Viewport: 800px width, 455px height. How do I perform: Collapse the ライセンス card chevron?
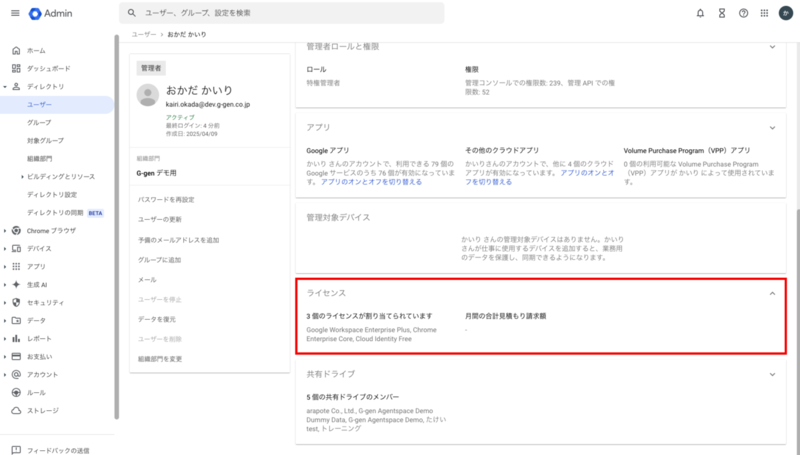(772, 293)
